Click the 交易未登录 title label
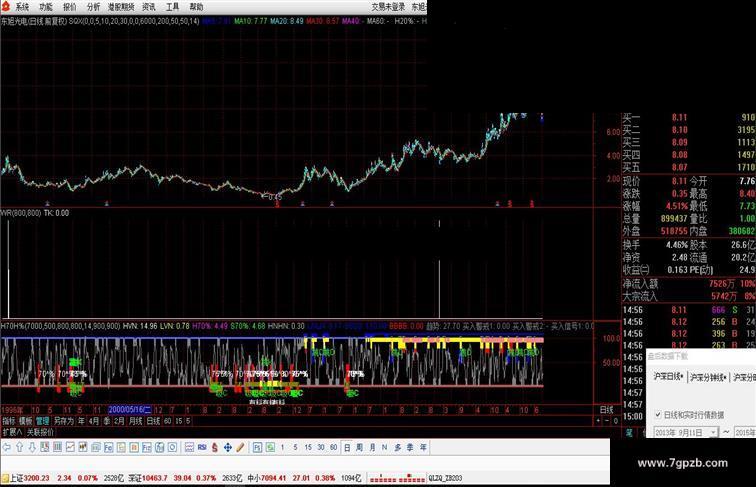Image resolution: width=756 pixels, height=487 pixels. [x=388, y=7]
